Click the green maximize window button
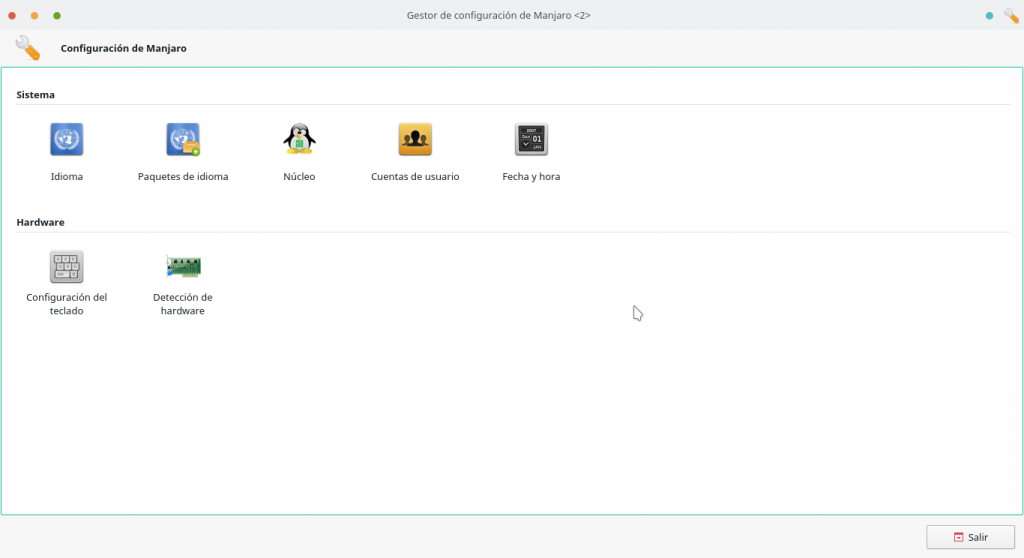This screenshot has height=558, width=1024. click(x=57, y=16)
